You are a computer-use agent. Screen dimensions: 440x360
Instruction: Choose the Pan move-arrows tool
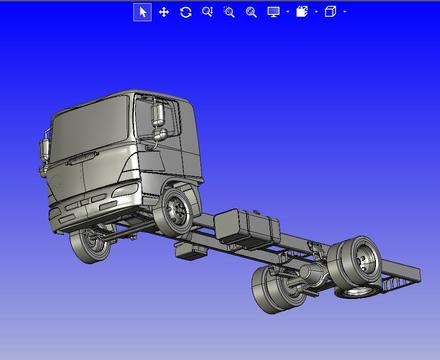[164, 12]
